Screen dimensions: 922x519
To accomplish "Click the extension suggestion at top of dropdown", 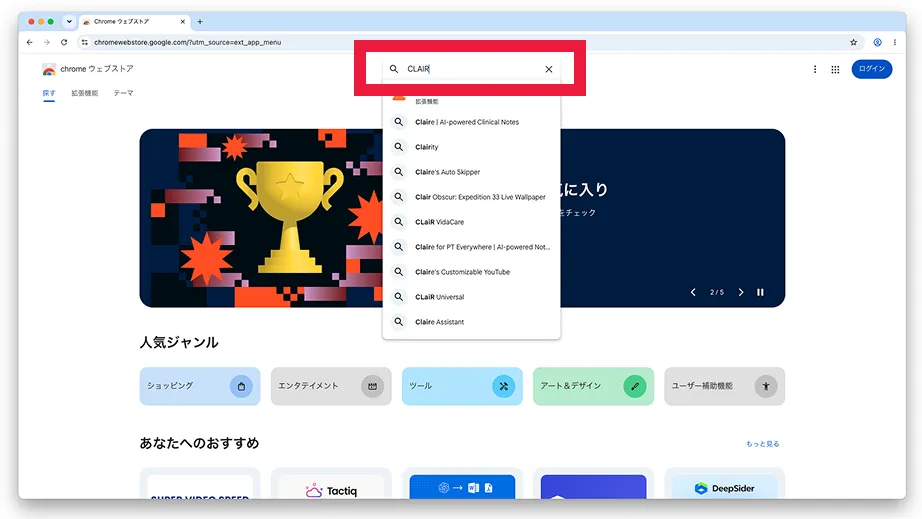I will click(x=472, y=101).
